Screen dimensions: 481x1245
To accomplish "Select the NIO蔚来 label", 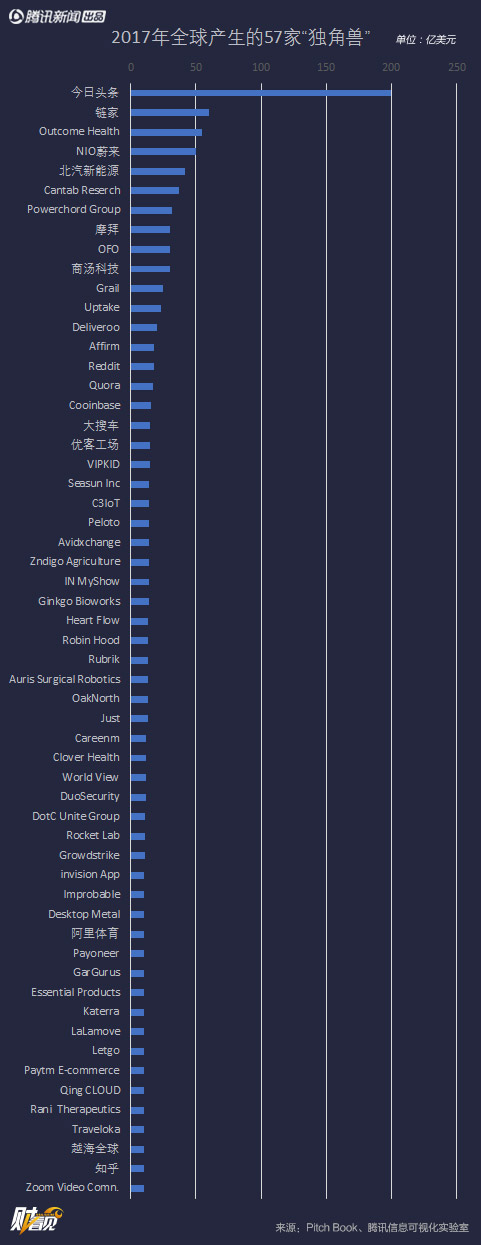I will click(x=98, y=151).
